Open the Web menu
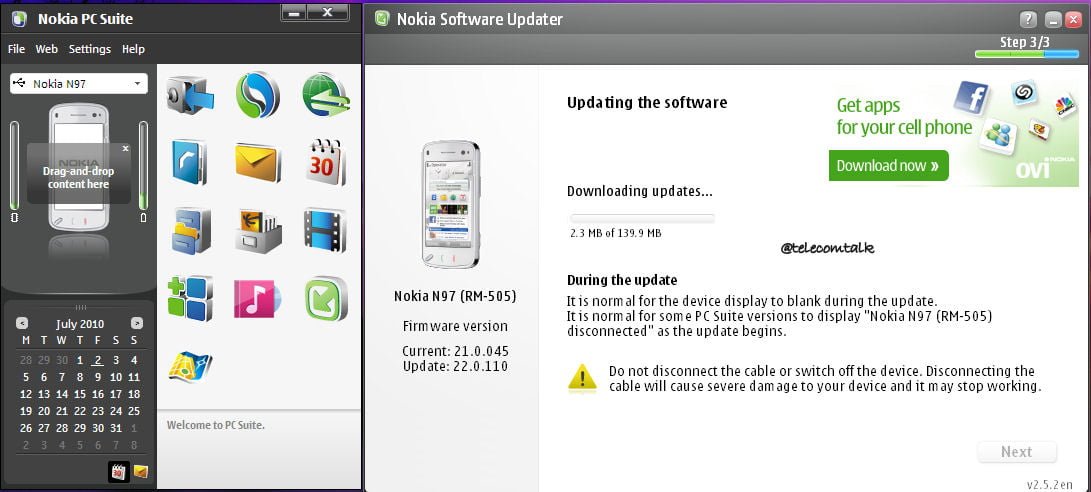1091x492 pixels. (47, 49)
